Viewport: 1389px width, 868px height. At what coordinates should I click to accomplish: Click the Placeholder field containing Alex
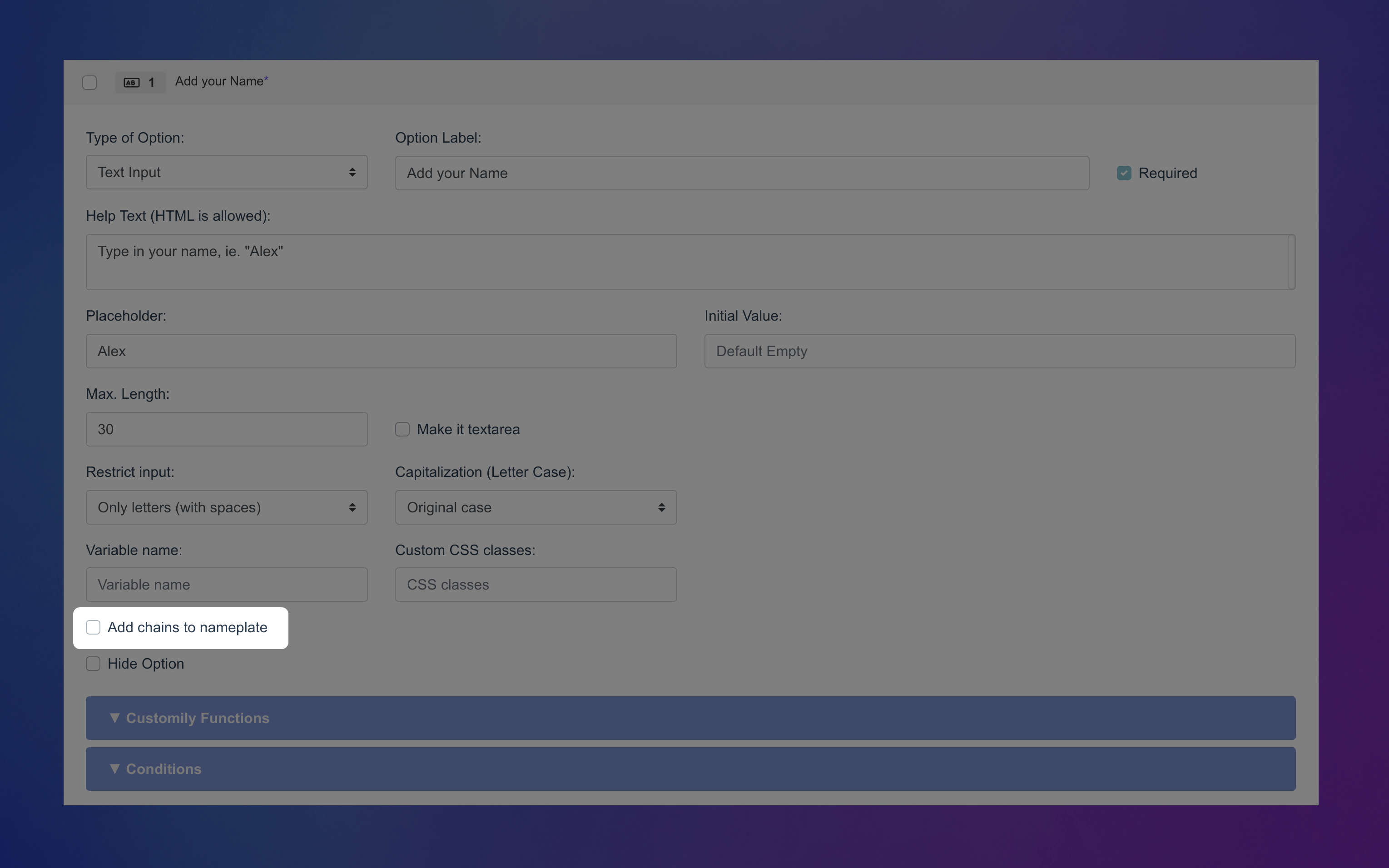[381, 351]
